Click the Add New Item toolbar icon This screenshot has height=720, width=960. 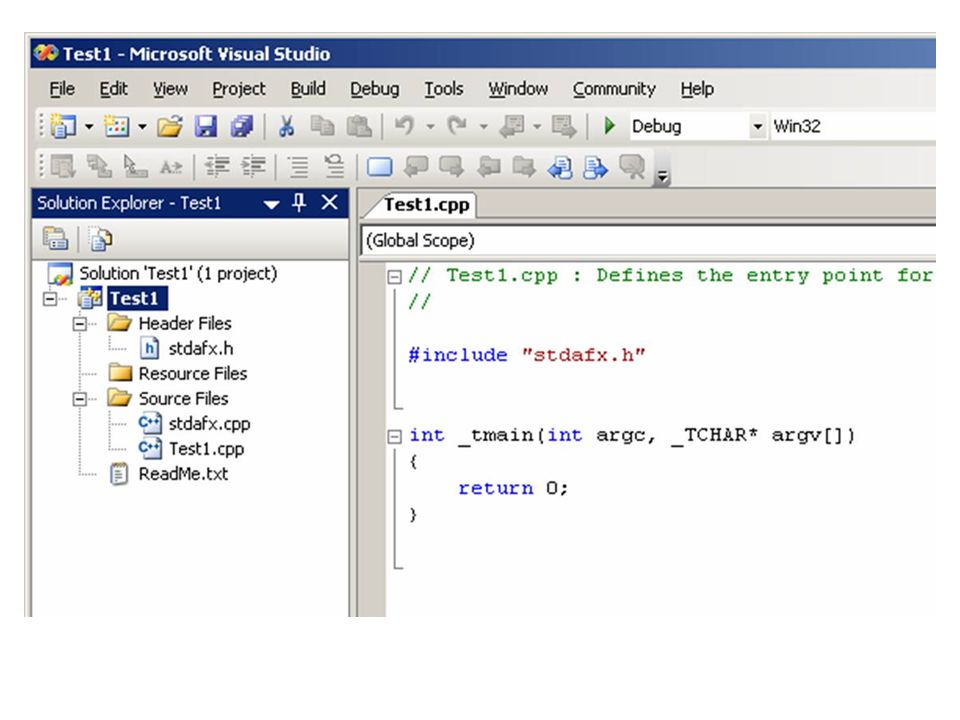pos(116,126)
